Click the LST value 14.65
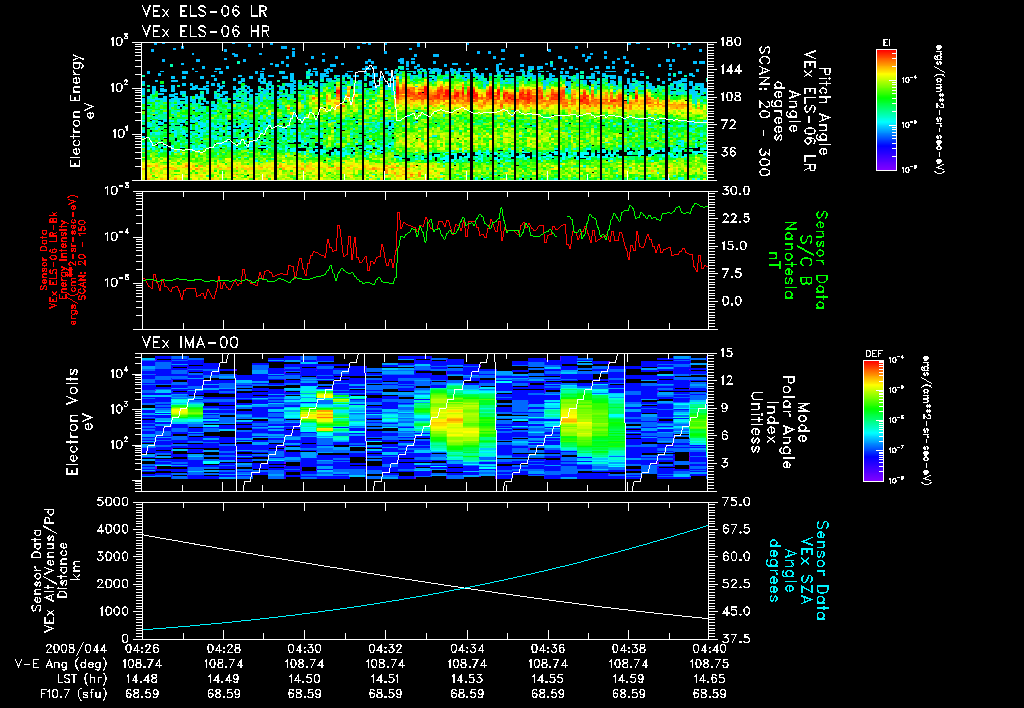The width and height of the screenshot is (1024, 708). [709, 679]
